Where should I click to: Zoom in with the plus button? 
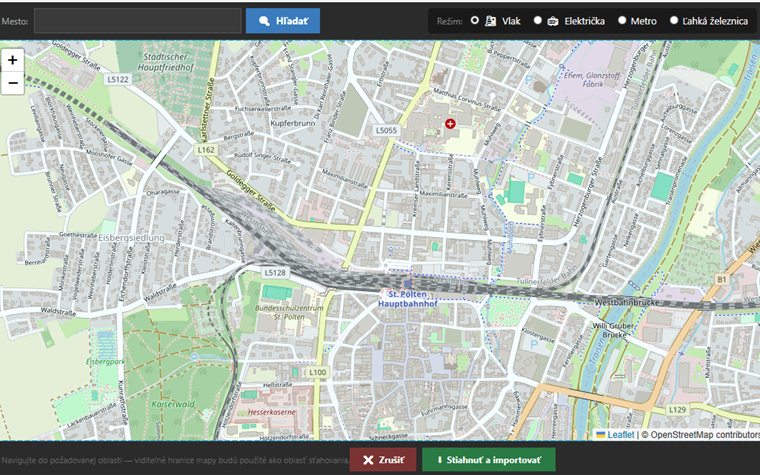[x=13, y=60]
